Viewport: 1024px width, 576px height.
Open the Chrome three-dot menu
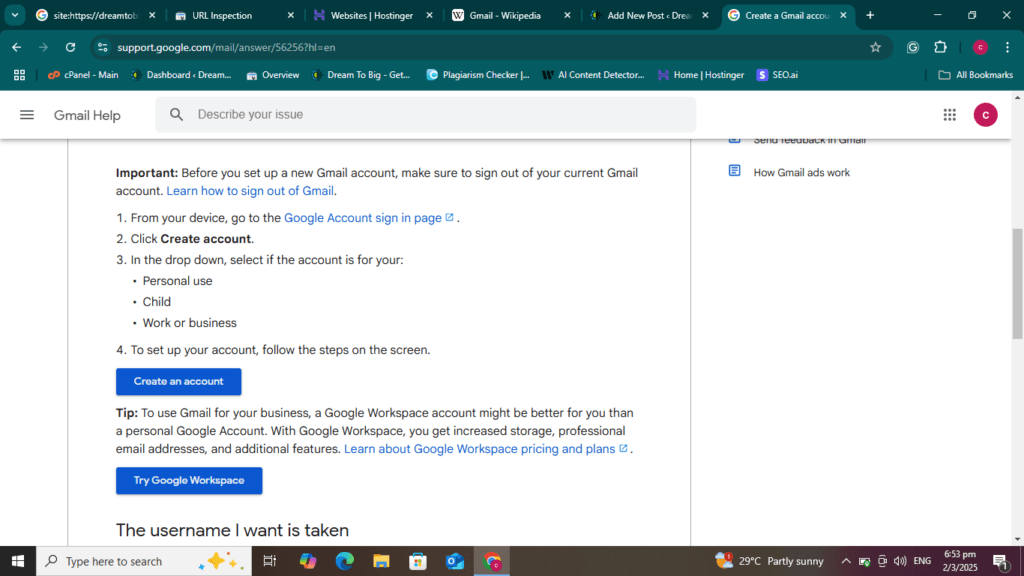pos(1007,47)
